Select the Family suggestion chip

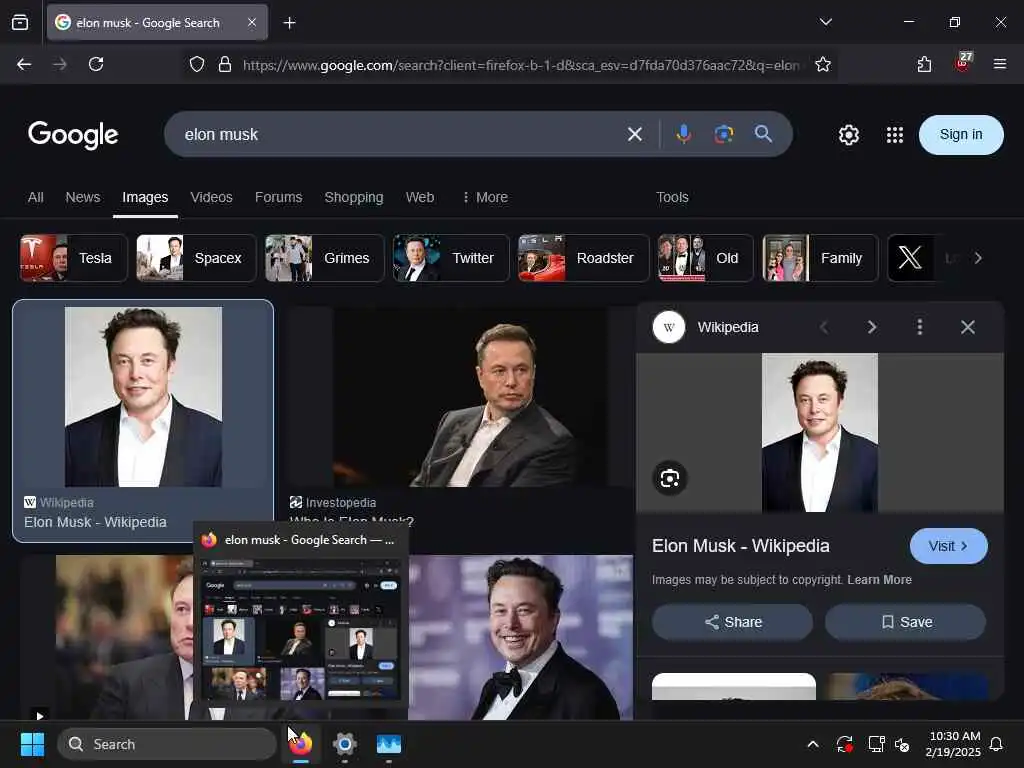(820, 258)
